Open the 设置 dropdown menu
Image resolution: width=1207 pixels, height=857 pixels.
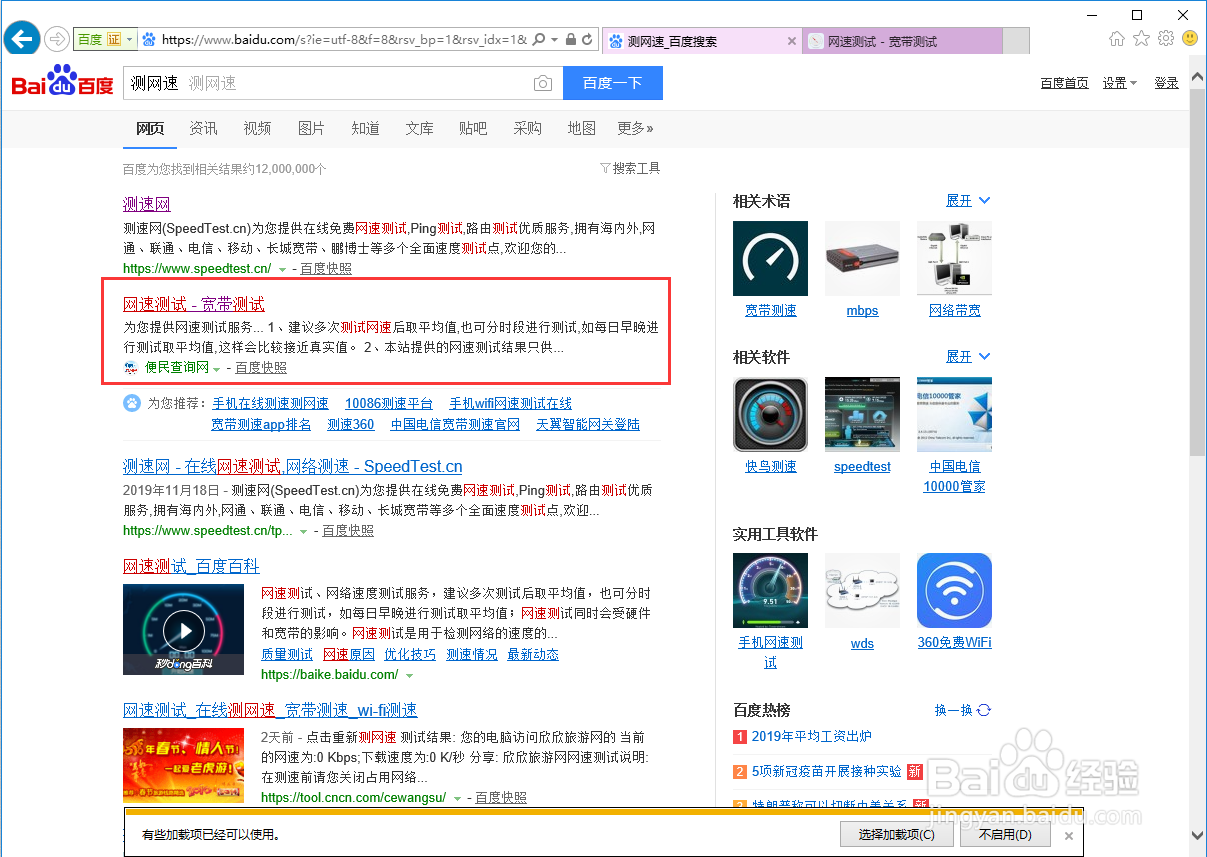1120,83
